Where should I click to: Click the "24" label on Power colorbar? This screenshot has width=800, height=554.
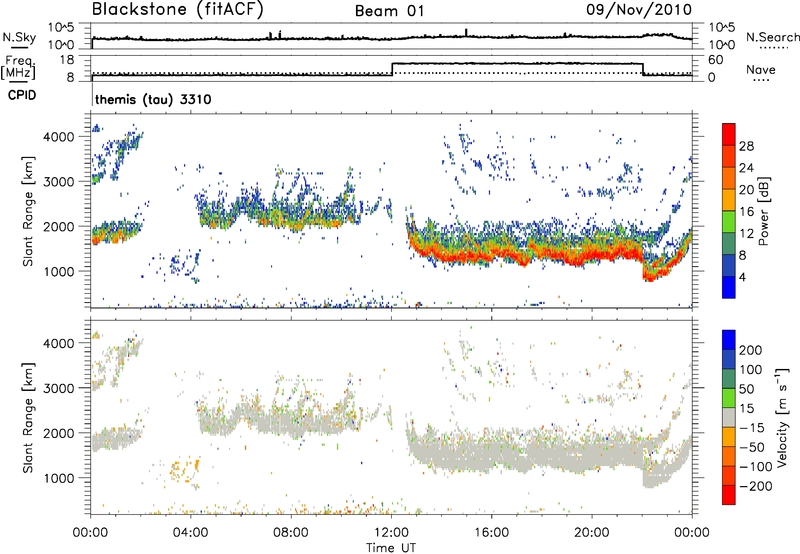pos(746,168)
